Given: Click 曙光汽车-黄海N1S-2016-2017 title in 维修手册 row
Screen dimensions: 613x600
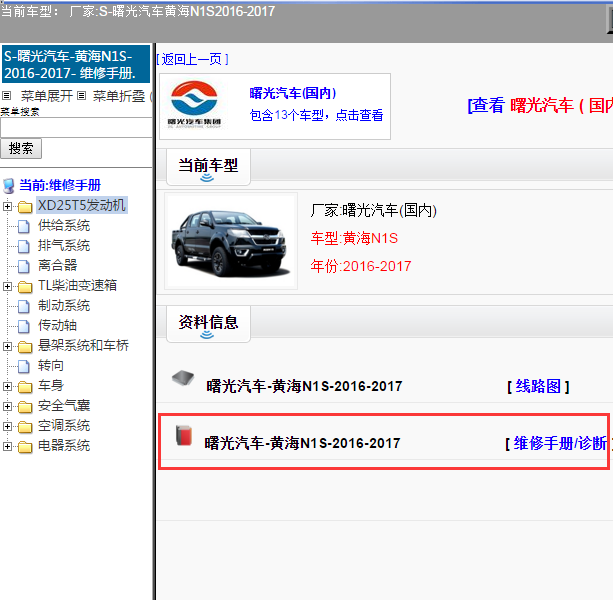Looking at the screenshot, I should [302, 444].
